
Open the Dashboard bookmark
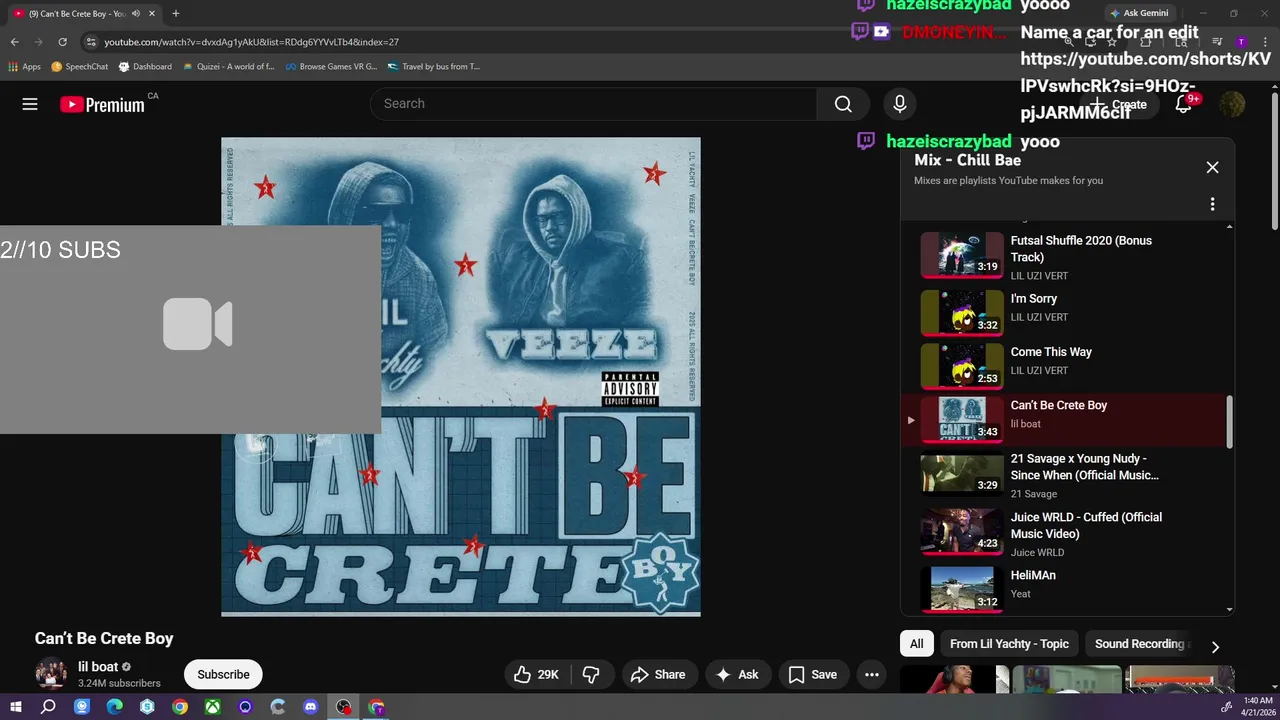click(x=145, y=67)
